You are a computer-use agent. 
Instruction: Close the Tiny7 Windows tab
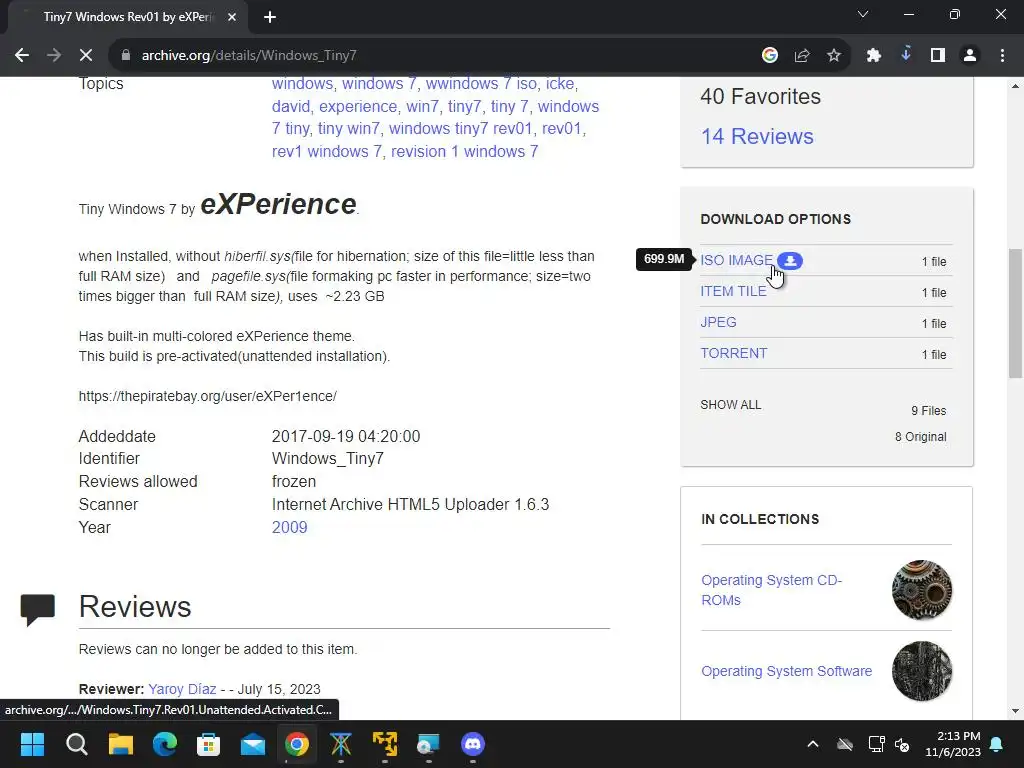click(x=232, y=18)
